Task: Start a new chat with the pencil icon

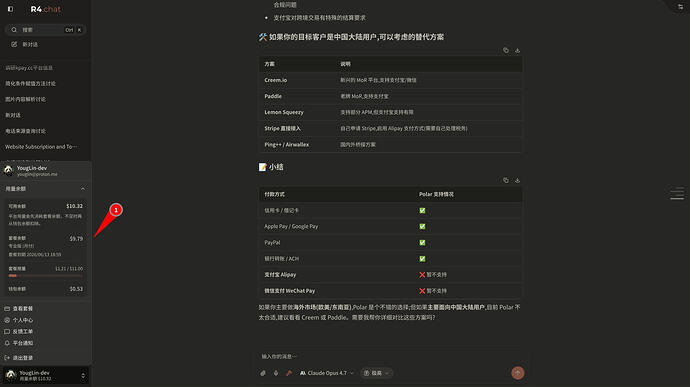Action: tap(14, 44)
